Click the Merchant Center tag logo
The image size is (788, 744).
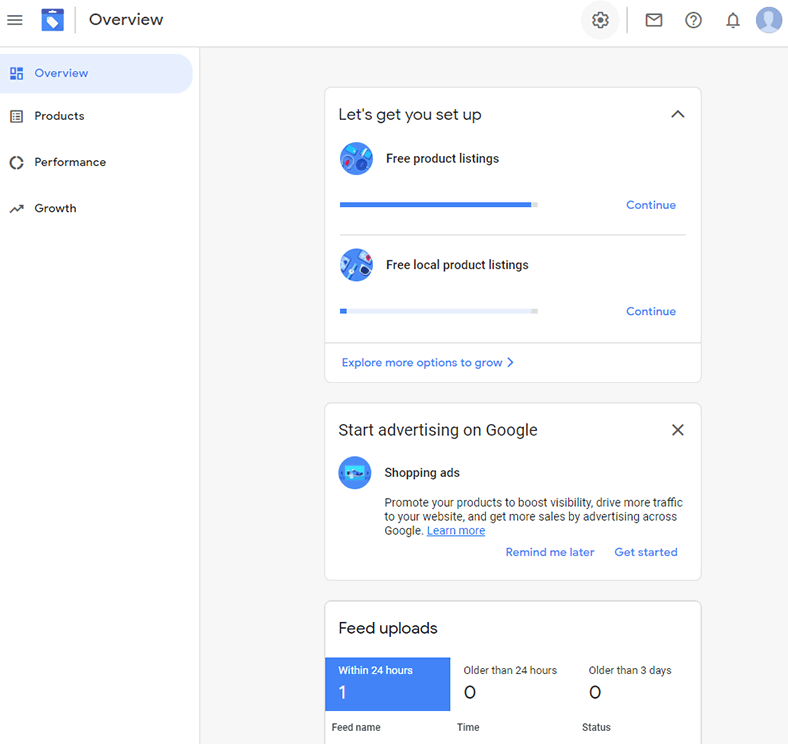(53, 20)
